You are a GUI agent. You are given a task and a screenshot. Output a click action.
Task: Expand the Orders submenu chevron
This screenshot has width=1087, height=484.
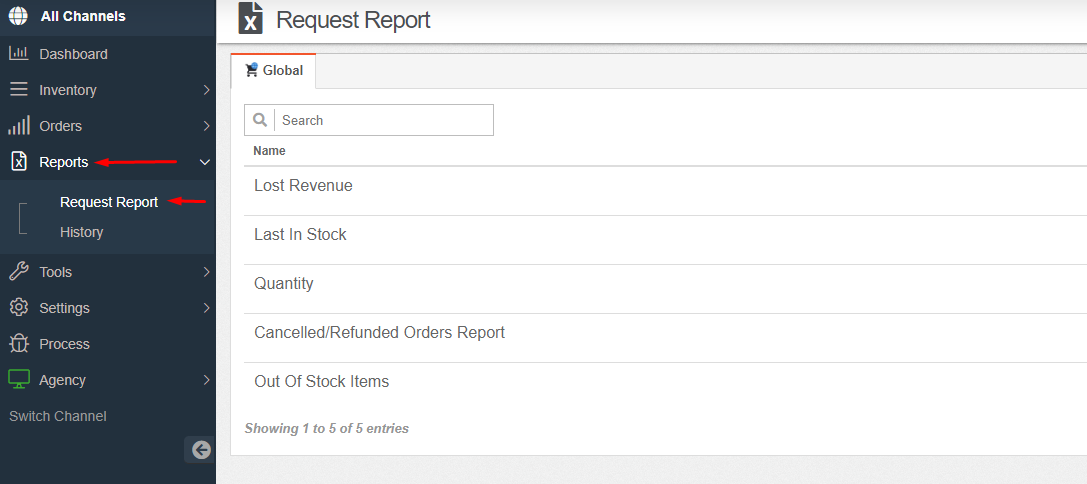[x=206, y=126]
